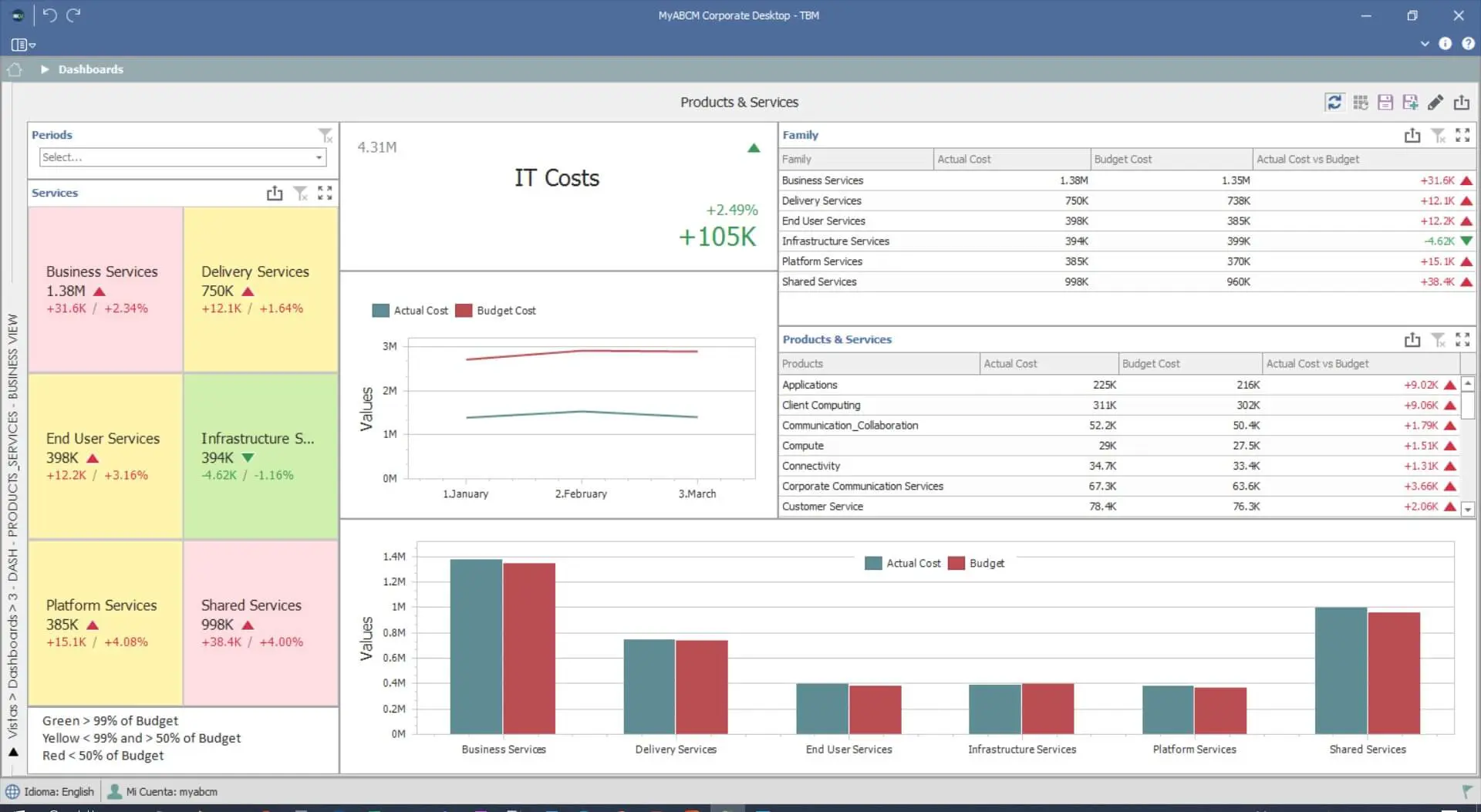Refresh the Products & Services dashboard

(x=1334, y=103)
